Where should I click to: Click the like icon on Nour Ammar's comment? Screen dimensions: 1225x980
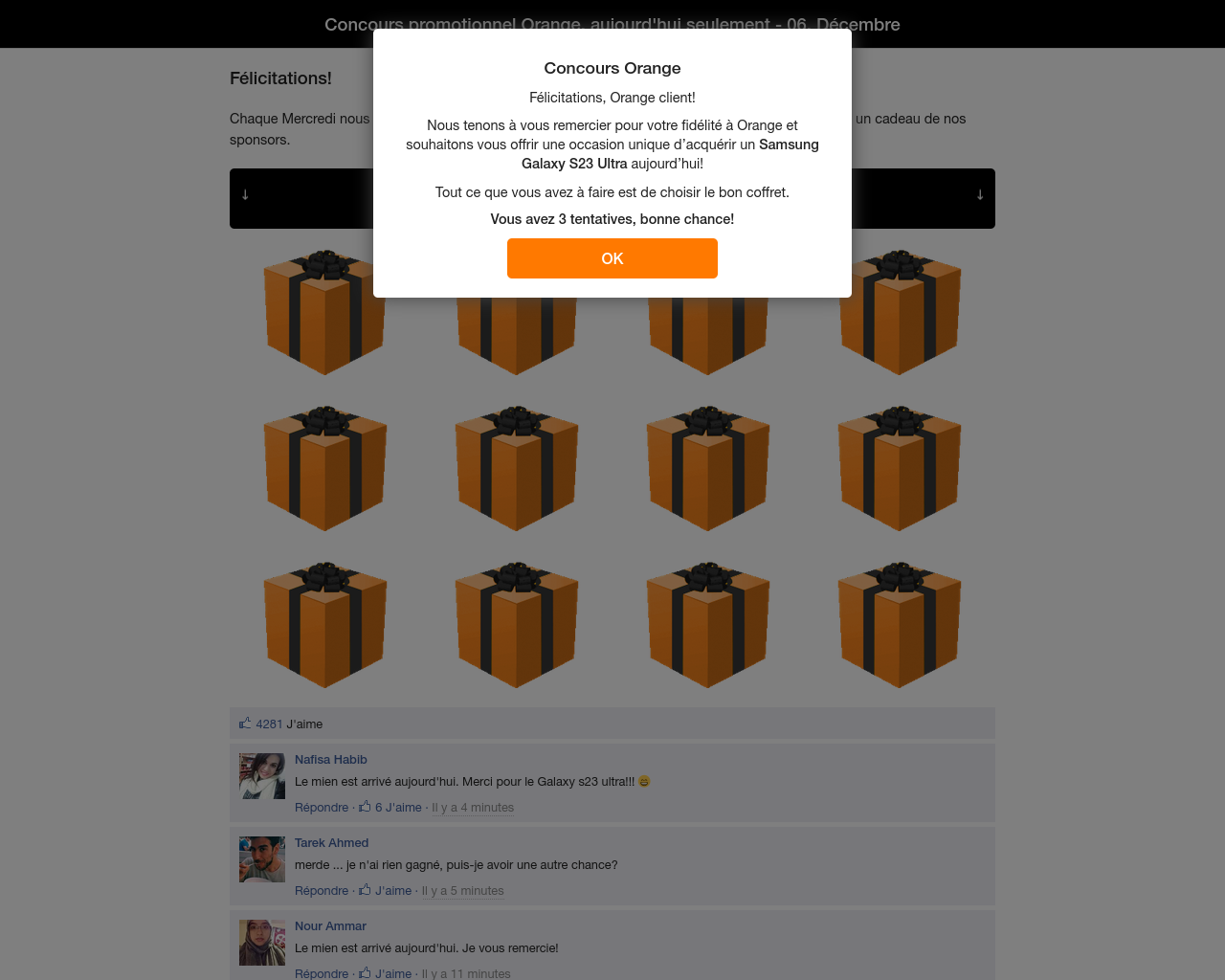click(365, 972)
